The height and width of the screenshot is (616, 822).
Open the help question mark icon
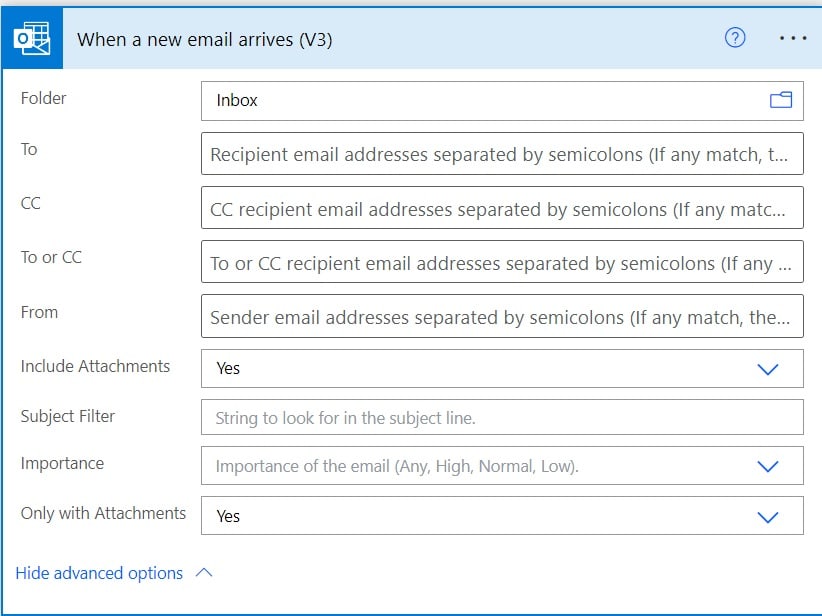pos(735,38)
